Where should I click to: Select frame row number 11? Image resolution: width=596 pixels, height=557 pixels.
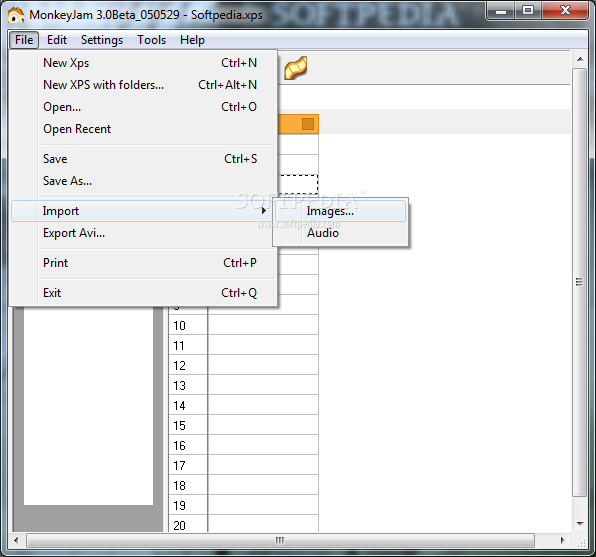[188, 346]
